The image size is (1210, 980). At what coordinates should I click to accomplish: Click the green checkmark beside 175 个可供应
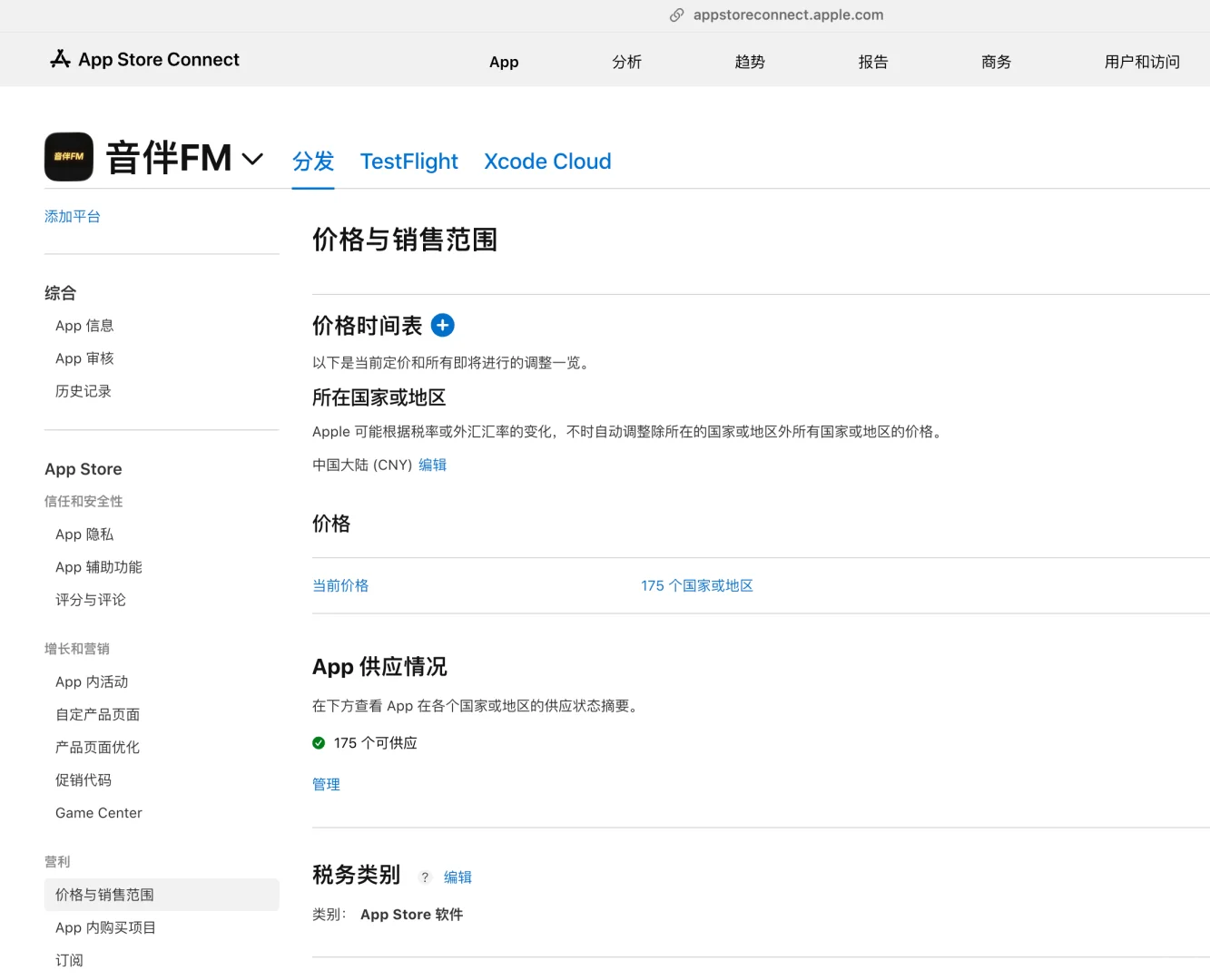[319, 742]
